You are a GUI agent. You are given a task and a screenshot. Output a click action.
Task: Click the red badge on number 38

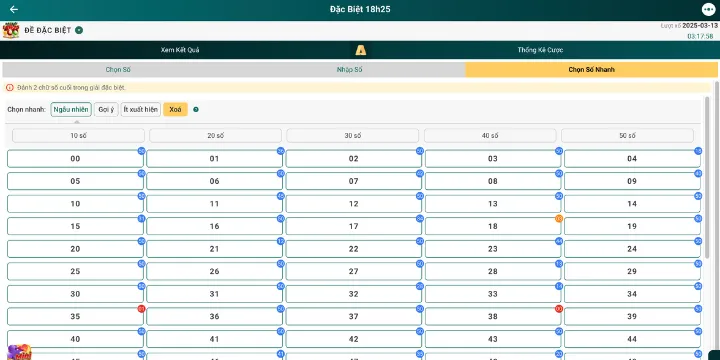(559, 309)
